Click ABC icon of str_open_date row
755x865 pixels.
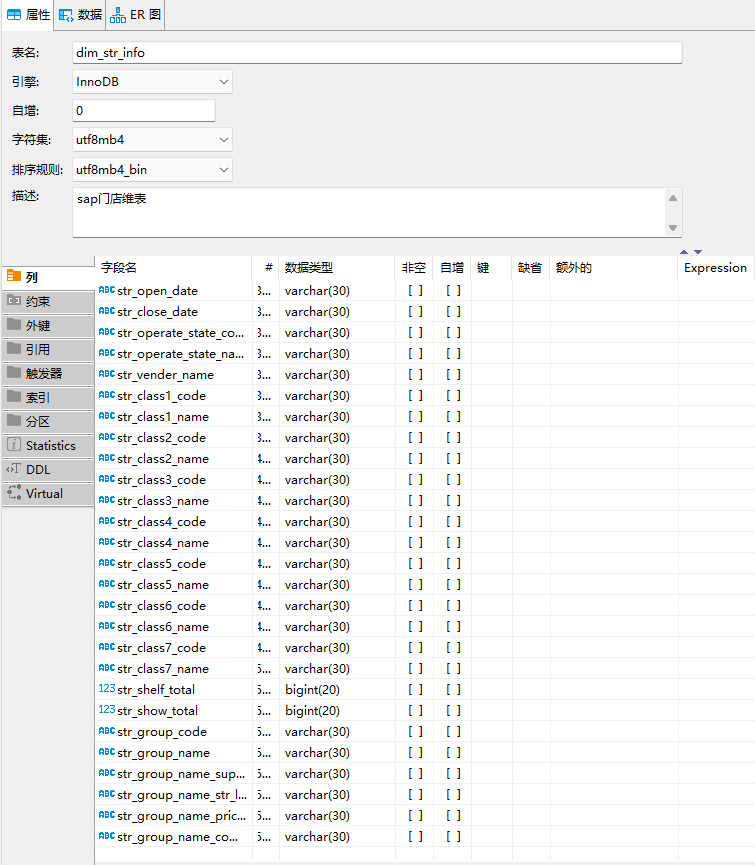pos(106,290)
